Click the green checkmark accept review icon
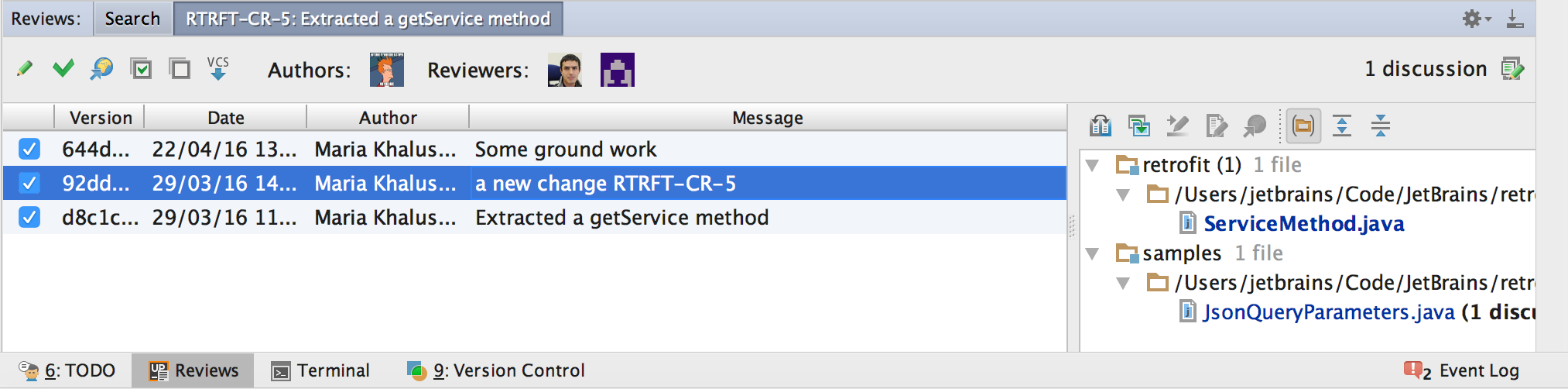 tap(63, 69)
